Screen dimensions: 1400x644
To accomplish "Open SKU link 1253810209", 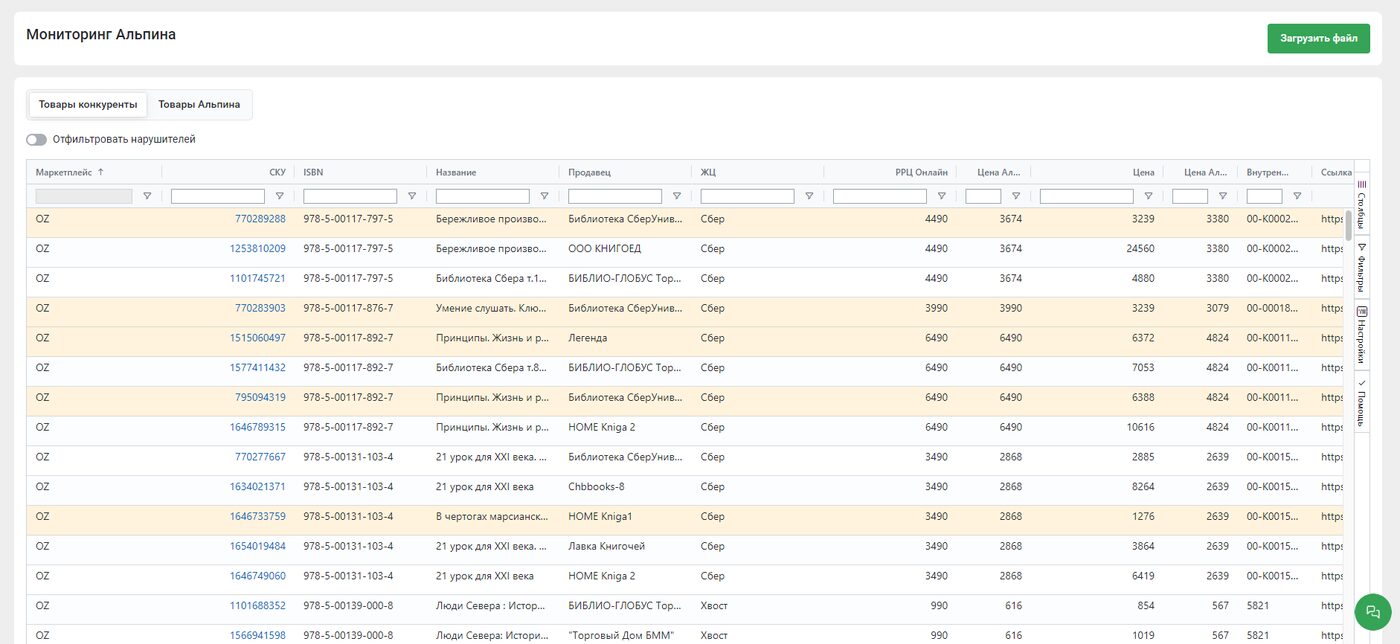I will point(257,249).
